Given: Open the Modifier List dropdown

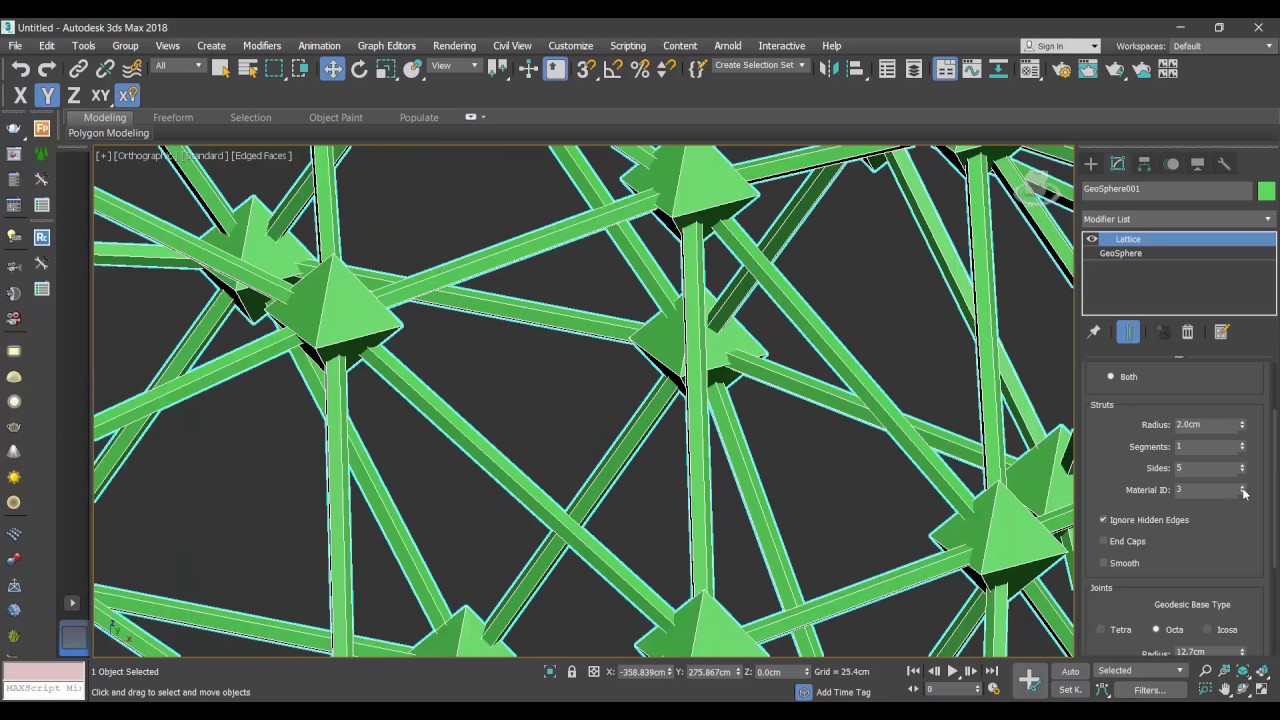Looking at the screenshot, I should (x=1178, y=219).
